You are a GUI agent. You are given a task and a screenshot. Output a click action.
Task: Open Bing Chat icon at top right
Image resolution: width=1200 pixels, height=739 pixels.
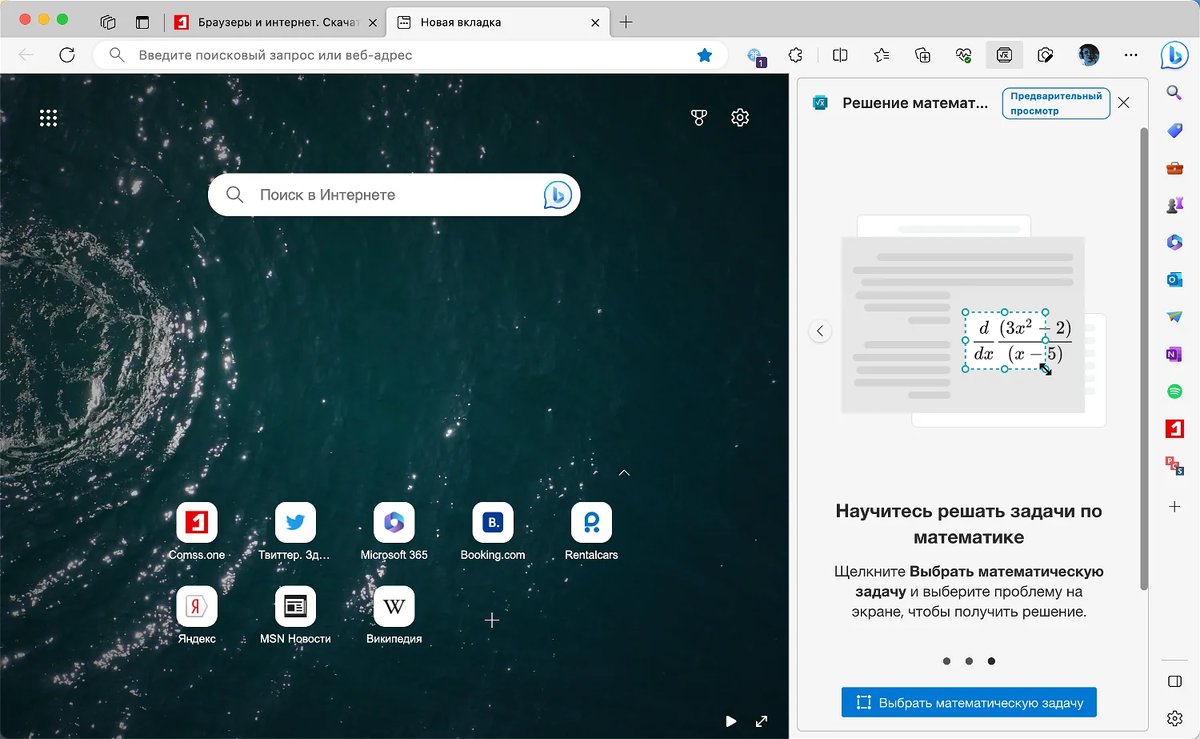(x=1174, y=55)
